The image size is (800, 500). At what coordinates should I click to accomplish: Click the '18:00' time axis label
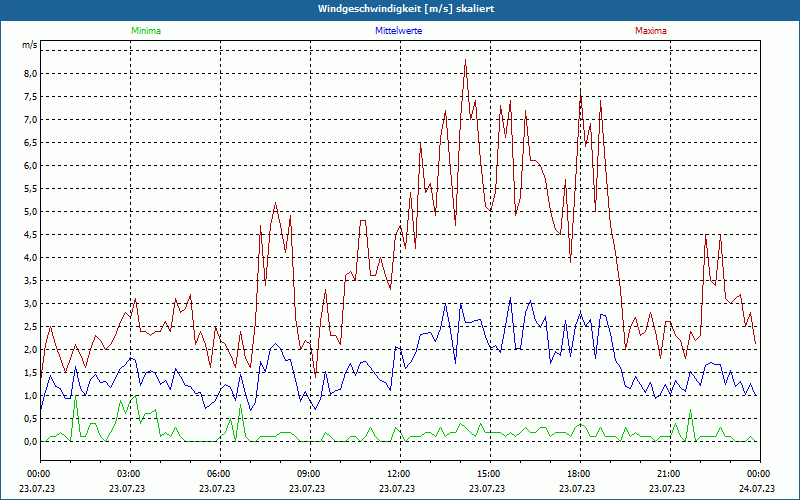(577, 474)
